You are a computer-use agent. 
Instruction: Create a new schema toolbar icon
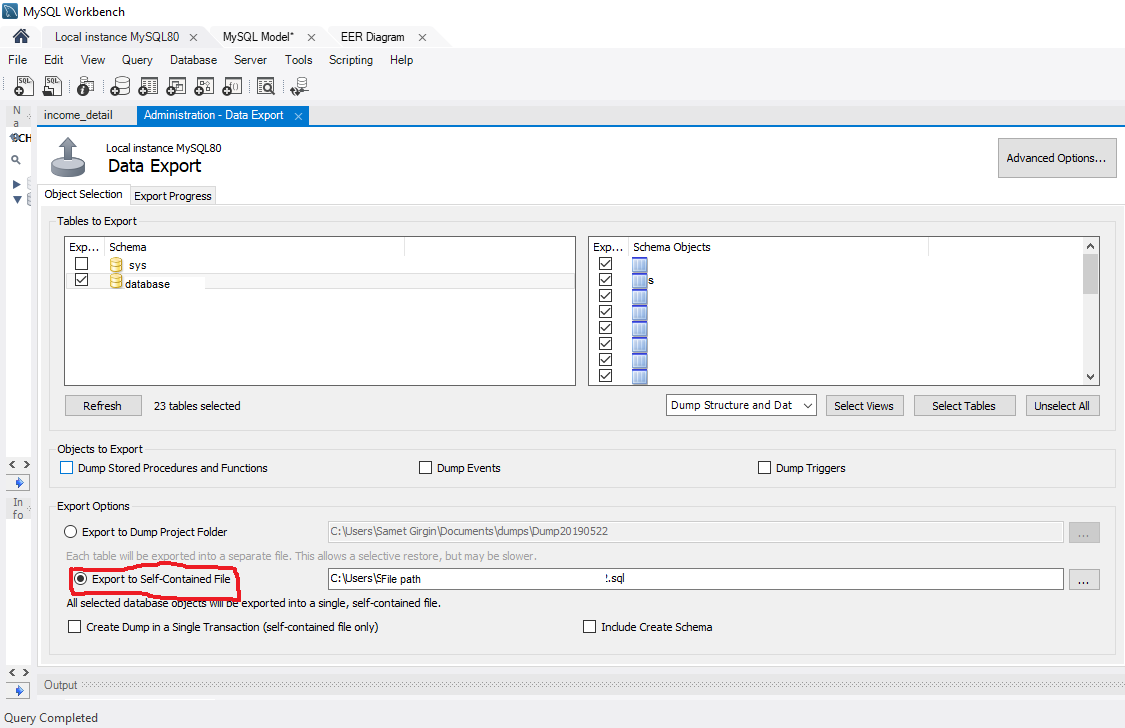(120, 86)
